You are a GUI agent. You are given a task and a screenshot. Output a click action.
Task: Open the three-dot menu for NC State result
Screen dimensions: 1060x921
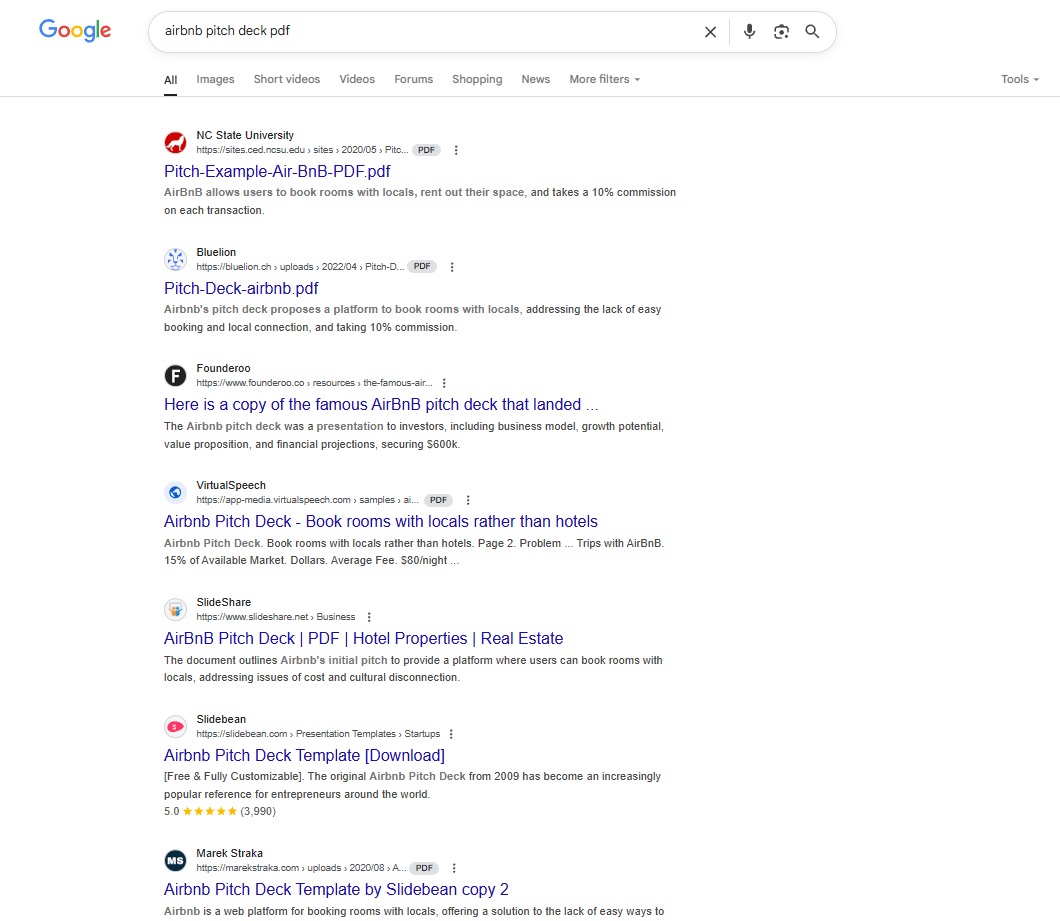456,150
